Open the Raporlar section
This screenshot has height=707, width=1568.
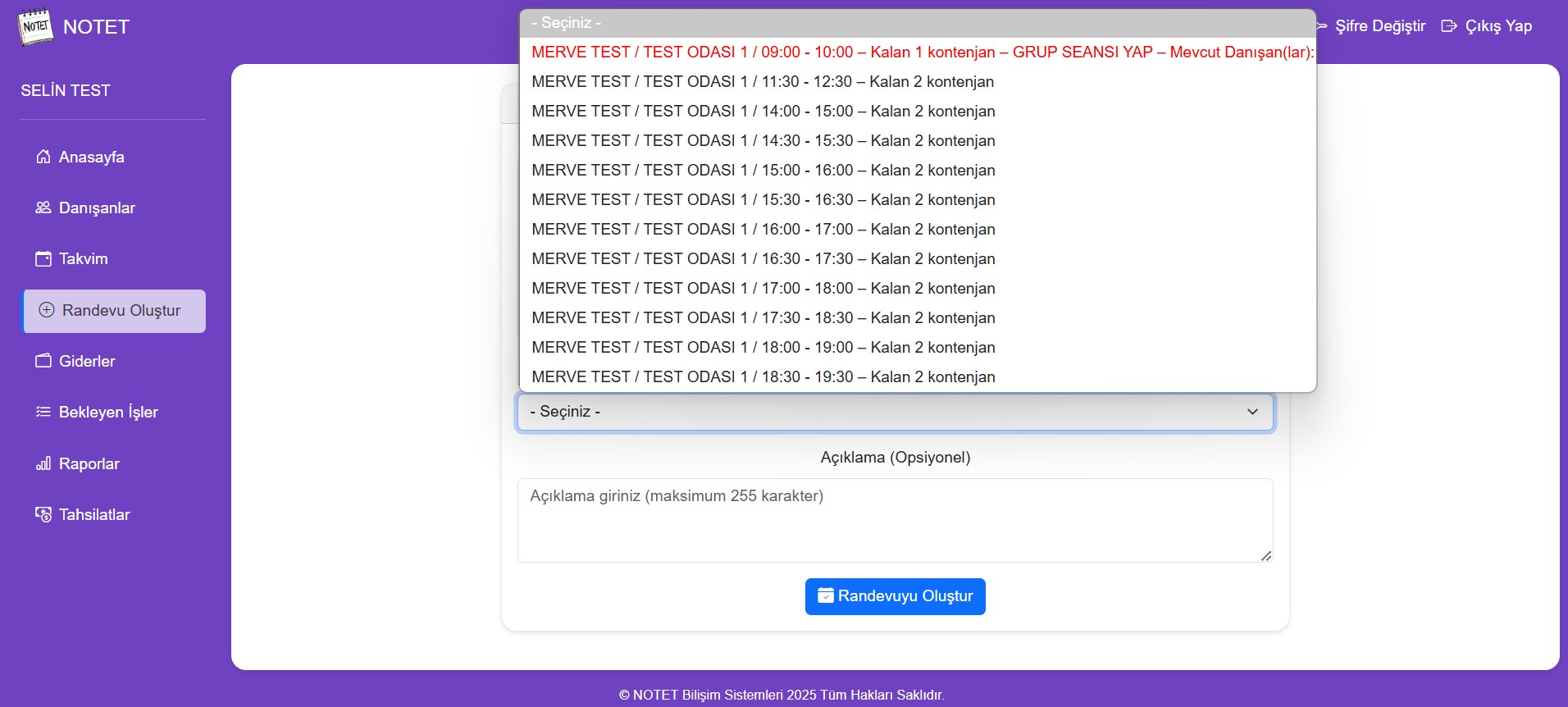[x=113, y=463]
